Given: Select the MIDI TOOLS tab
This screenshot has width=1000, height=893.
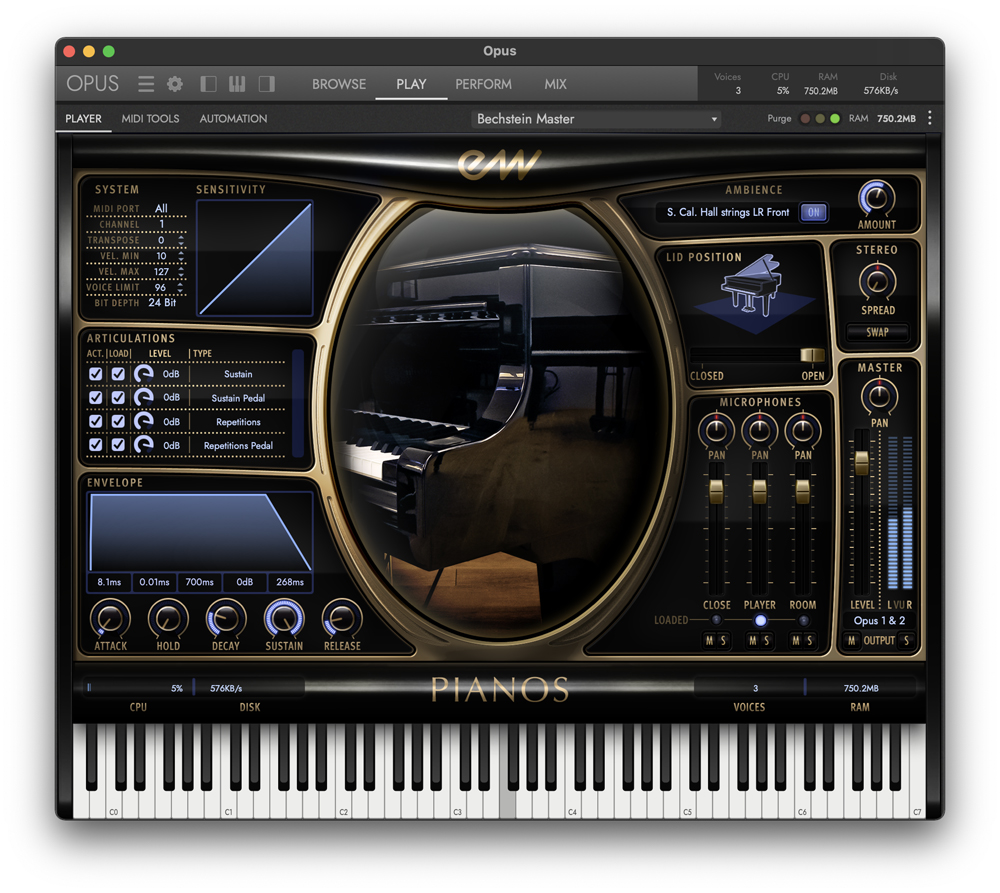Looking at the screenshot, I should [x=150, y=118].
